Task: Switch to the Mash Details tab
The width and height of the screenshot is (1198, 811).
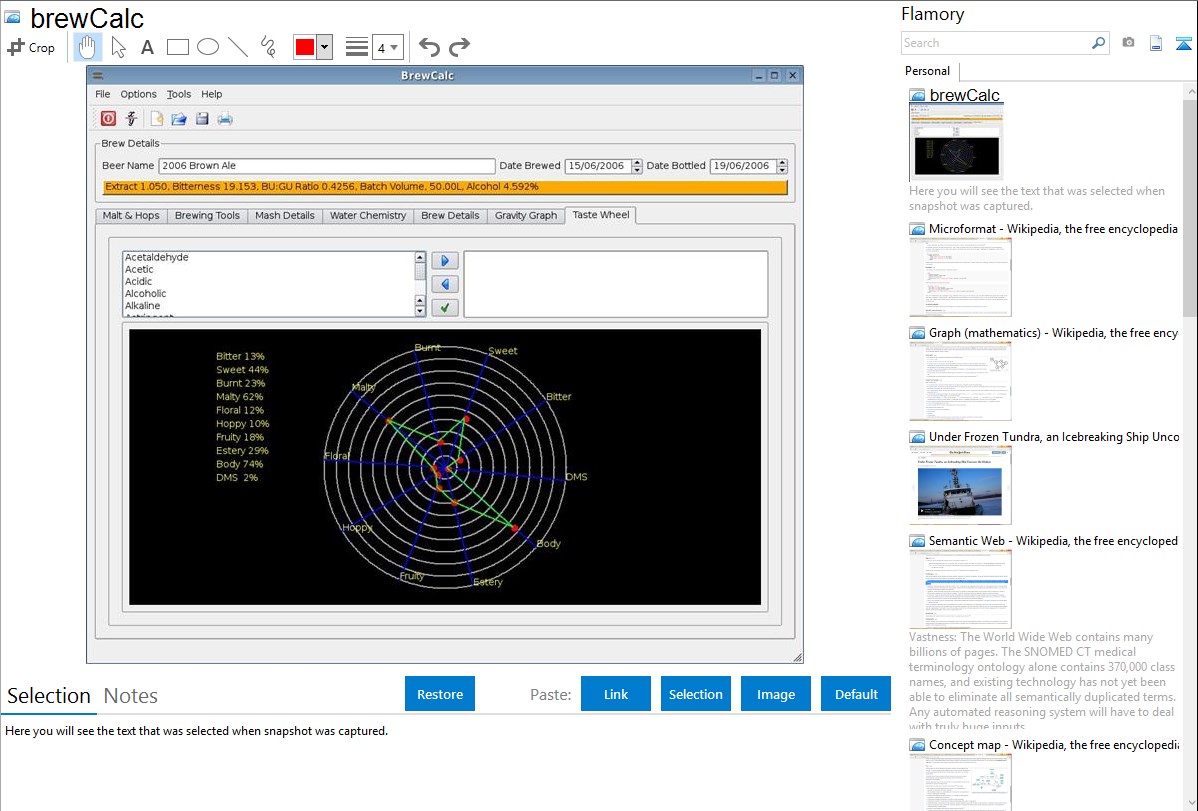Action: coord(285,216)
